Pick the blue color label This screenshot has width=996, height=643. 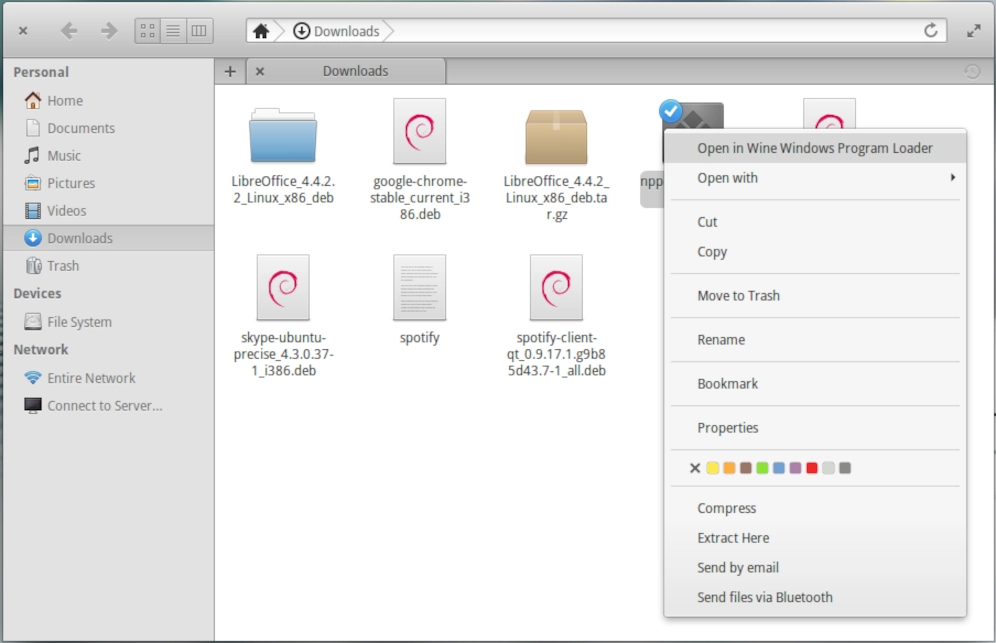point(779,468)
